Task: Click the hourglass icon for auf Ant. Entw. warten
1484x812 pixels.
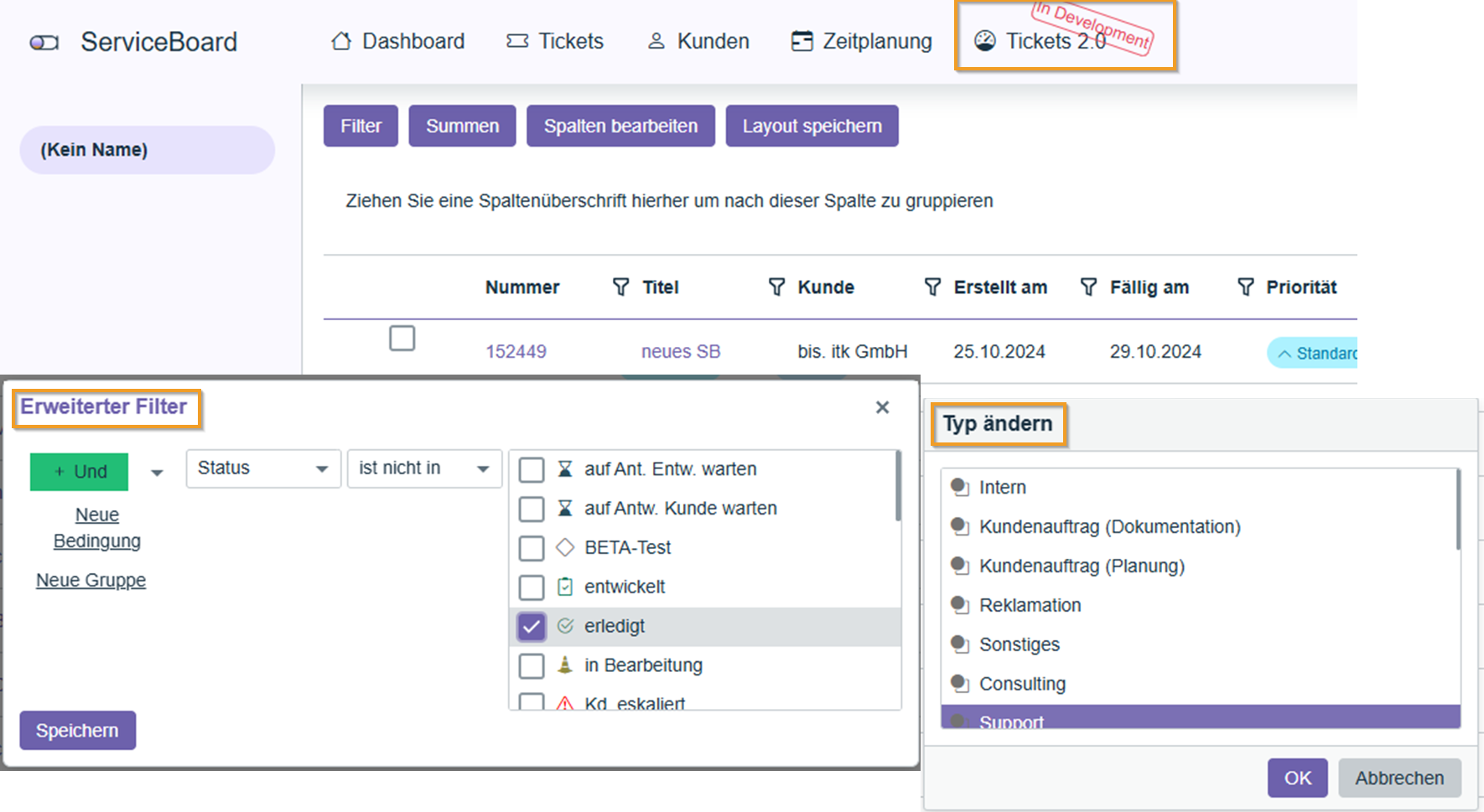Action: point(565,469)
